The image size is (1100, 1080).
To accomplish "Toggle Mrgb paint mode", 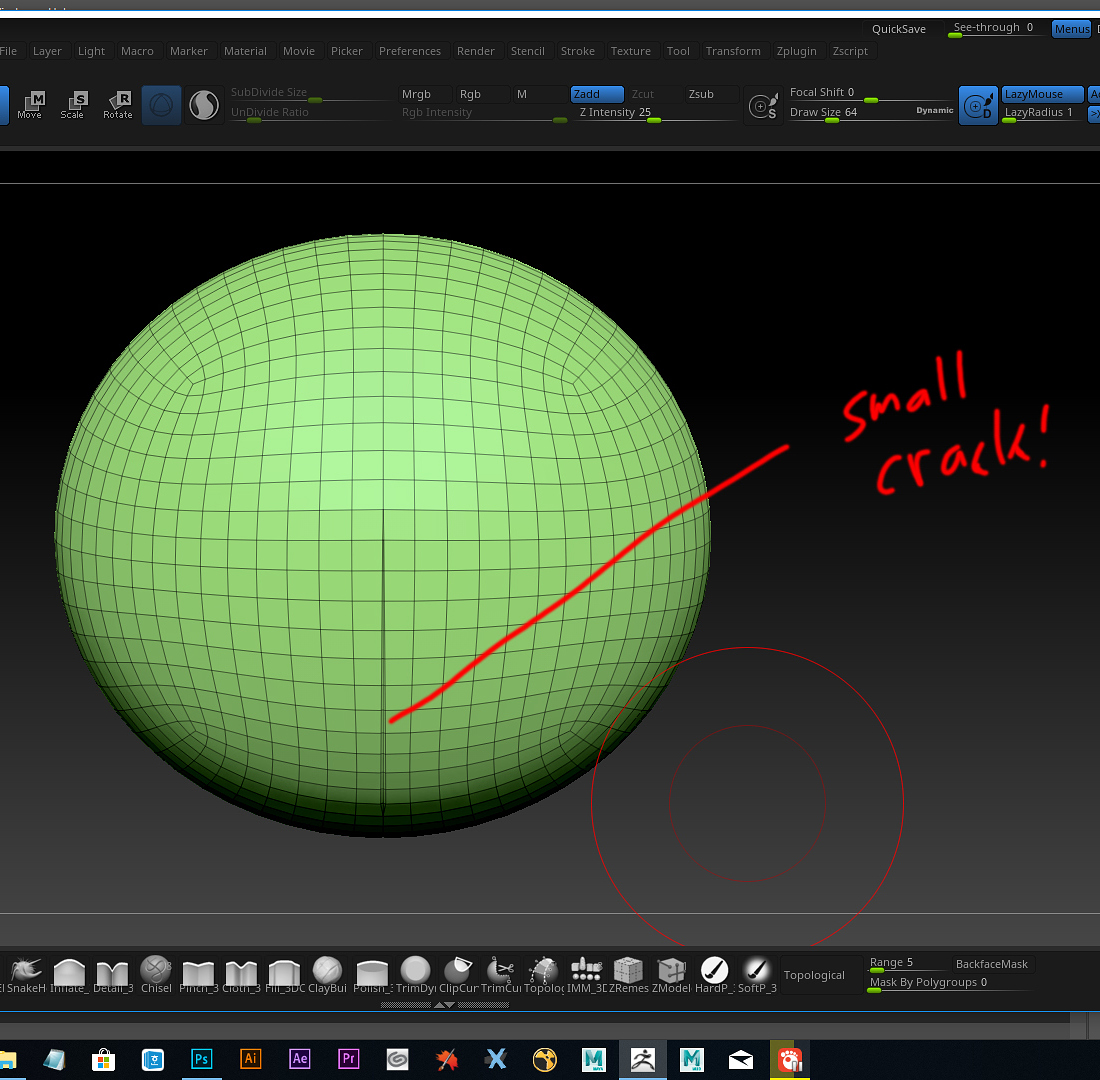I will click(x=425, y=94).
